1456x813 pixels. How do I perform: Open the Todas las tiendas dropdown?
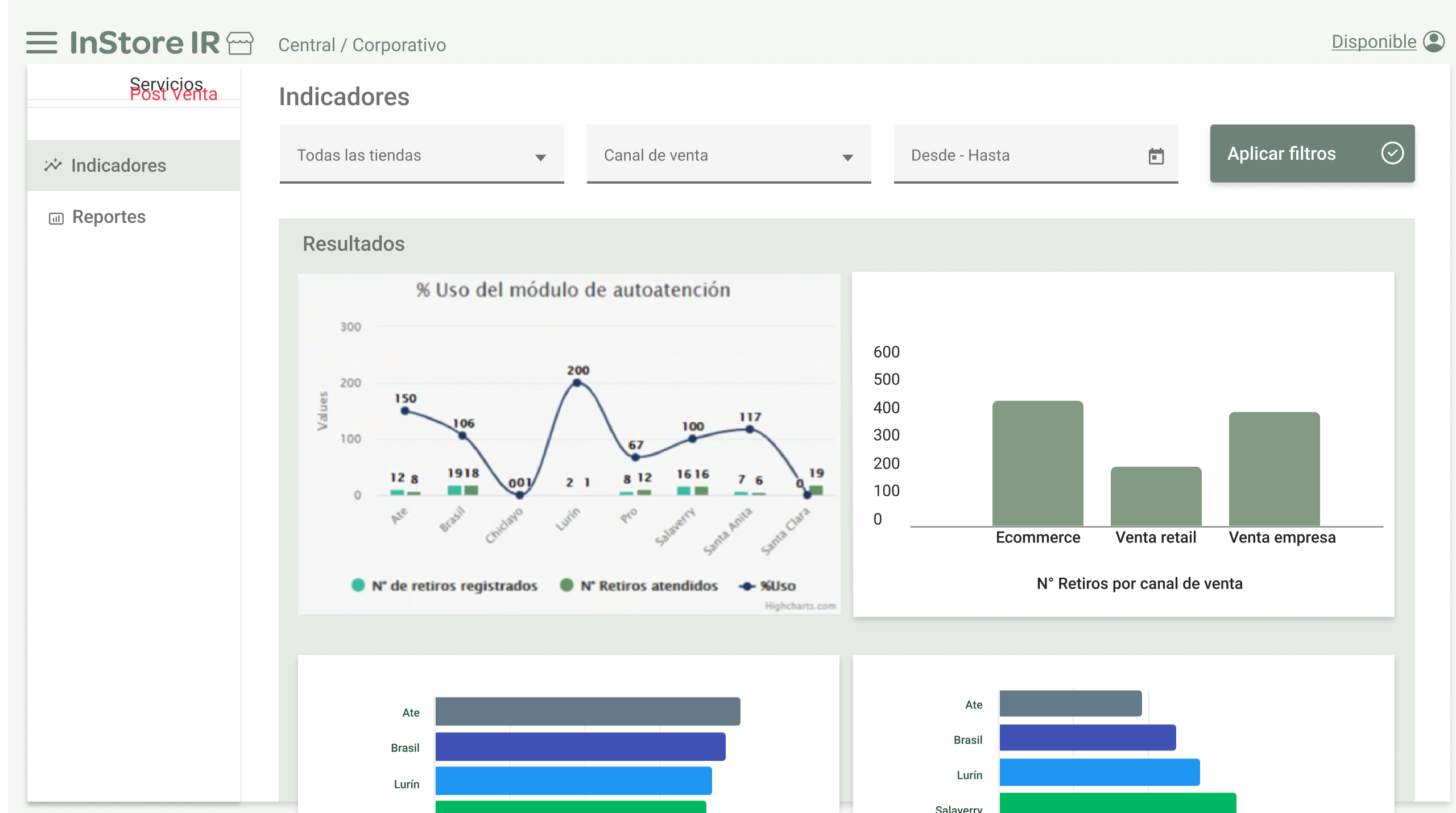[421, 155]
